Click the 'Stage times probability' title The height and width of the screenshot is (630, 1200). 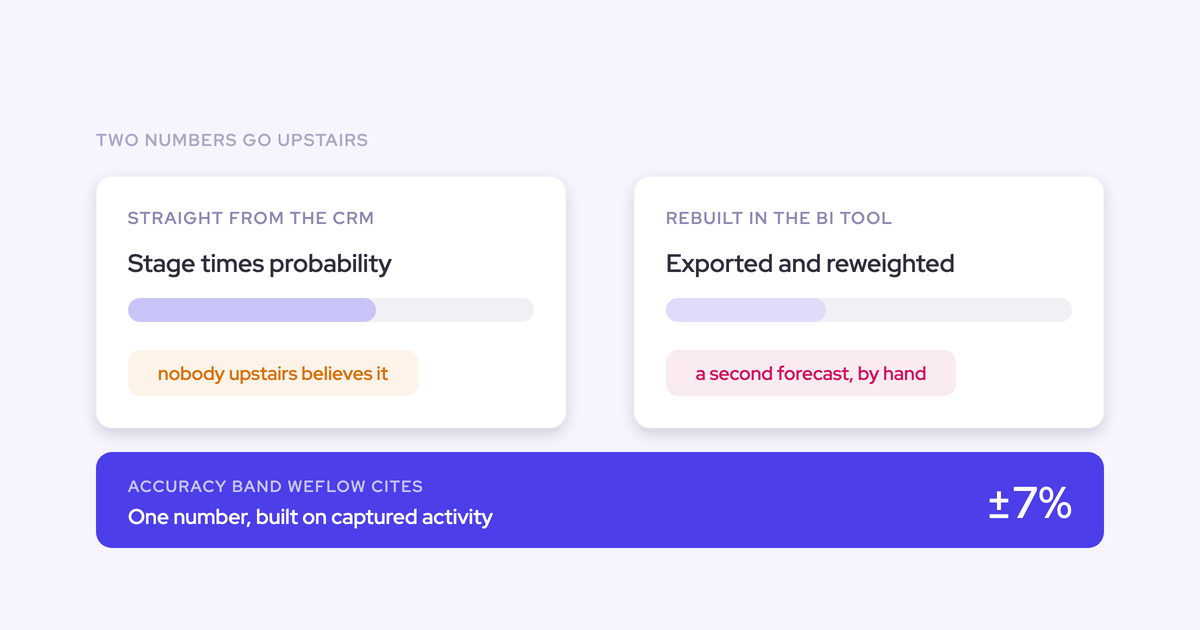click(260, 264)
